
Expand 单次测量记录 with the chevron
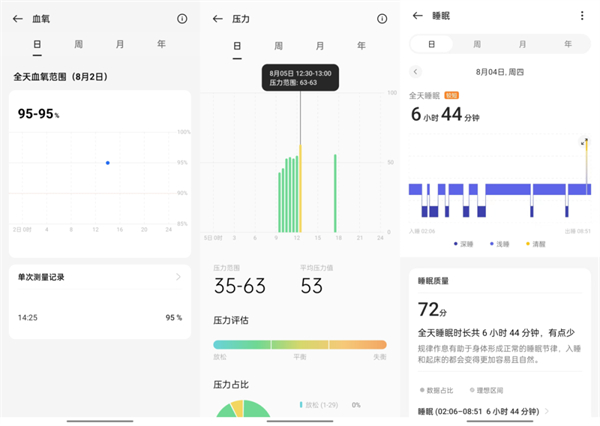[x=179, y=276]
